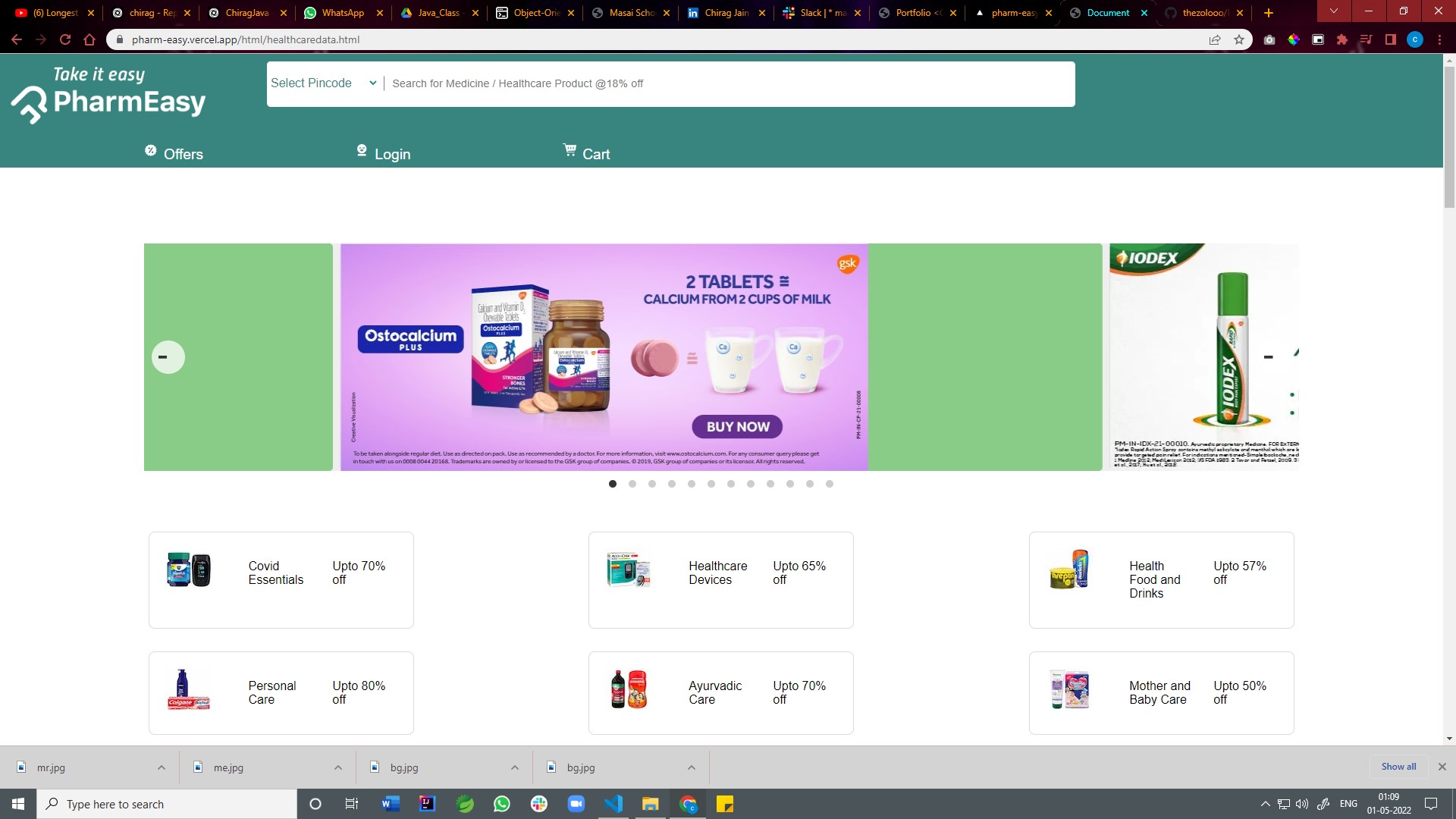Open the Chrome profile avatar
1456x819 pixels.
coord(1415,39)
